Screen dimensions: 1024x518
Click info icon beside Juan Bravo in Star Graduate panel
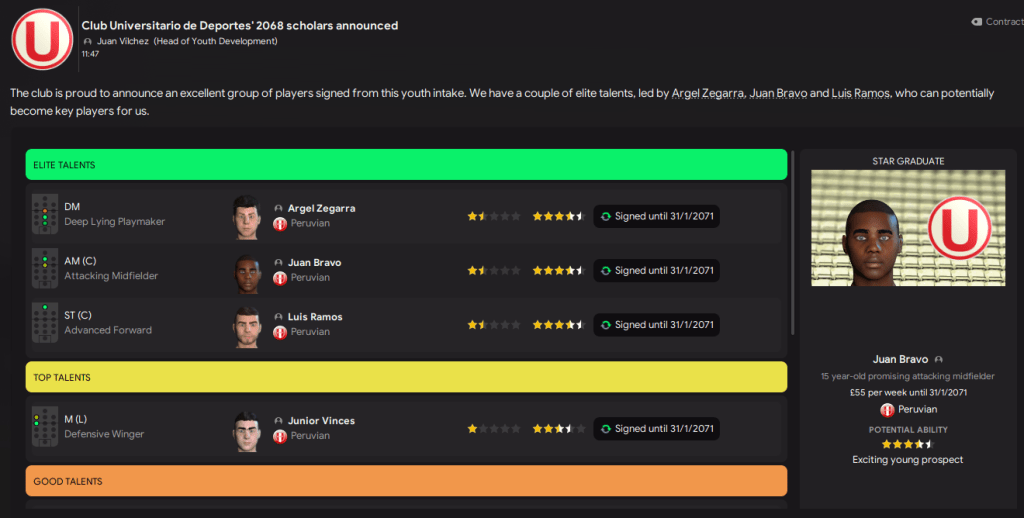click(939, 359)
